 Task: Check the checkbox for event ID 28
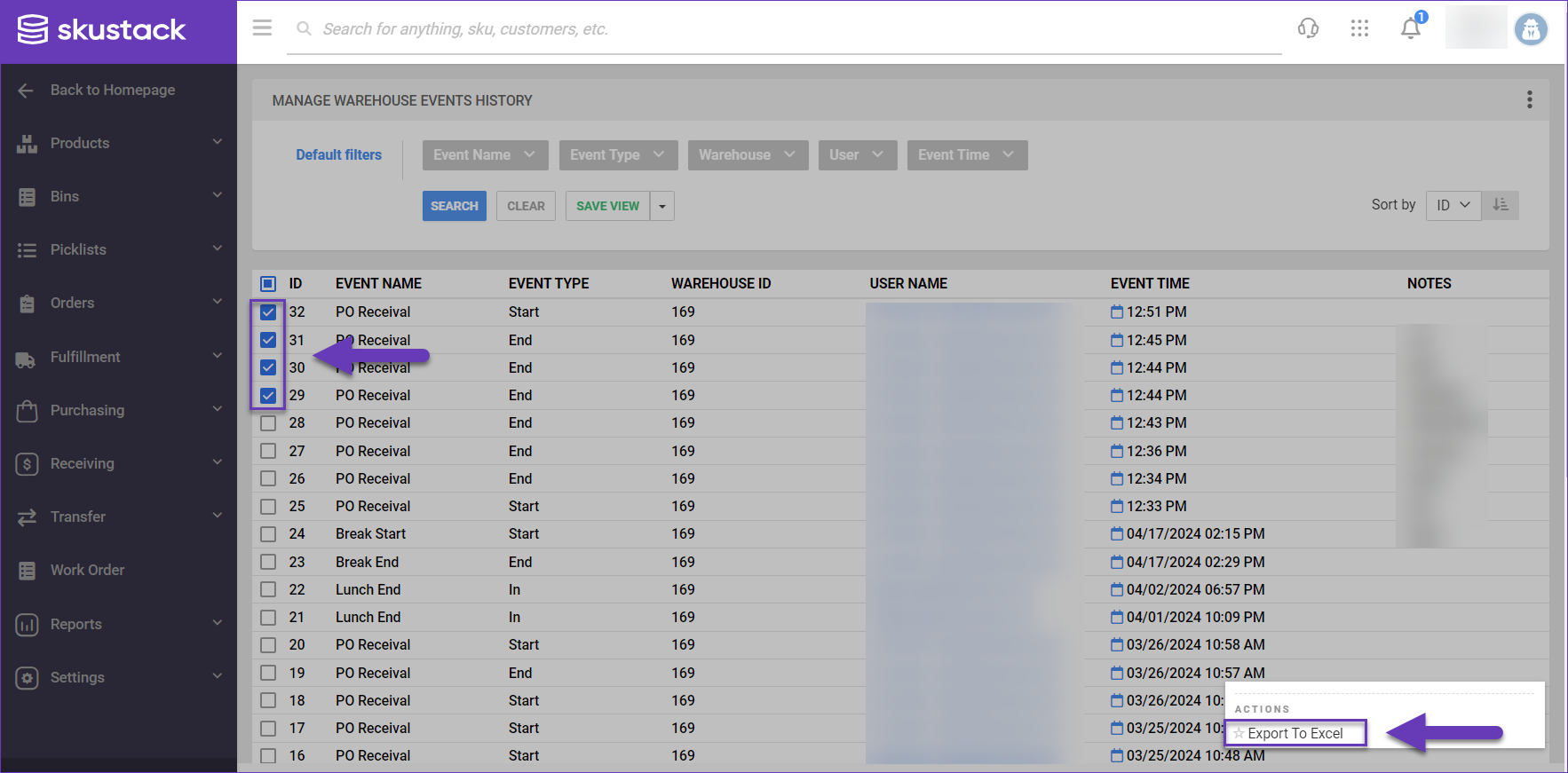(x=268, y=423)
